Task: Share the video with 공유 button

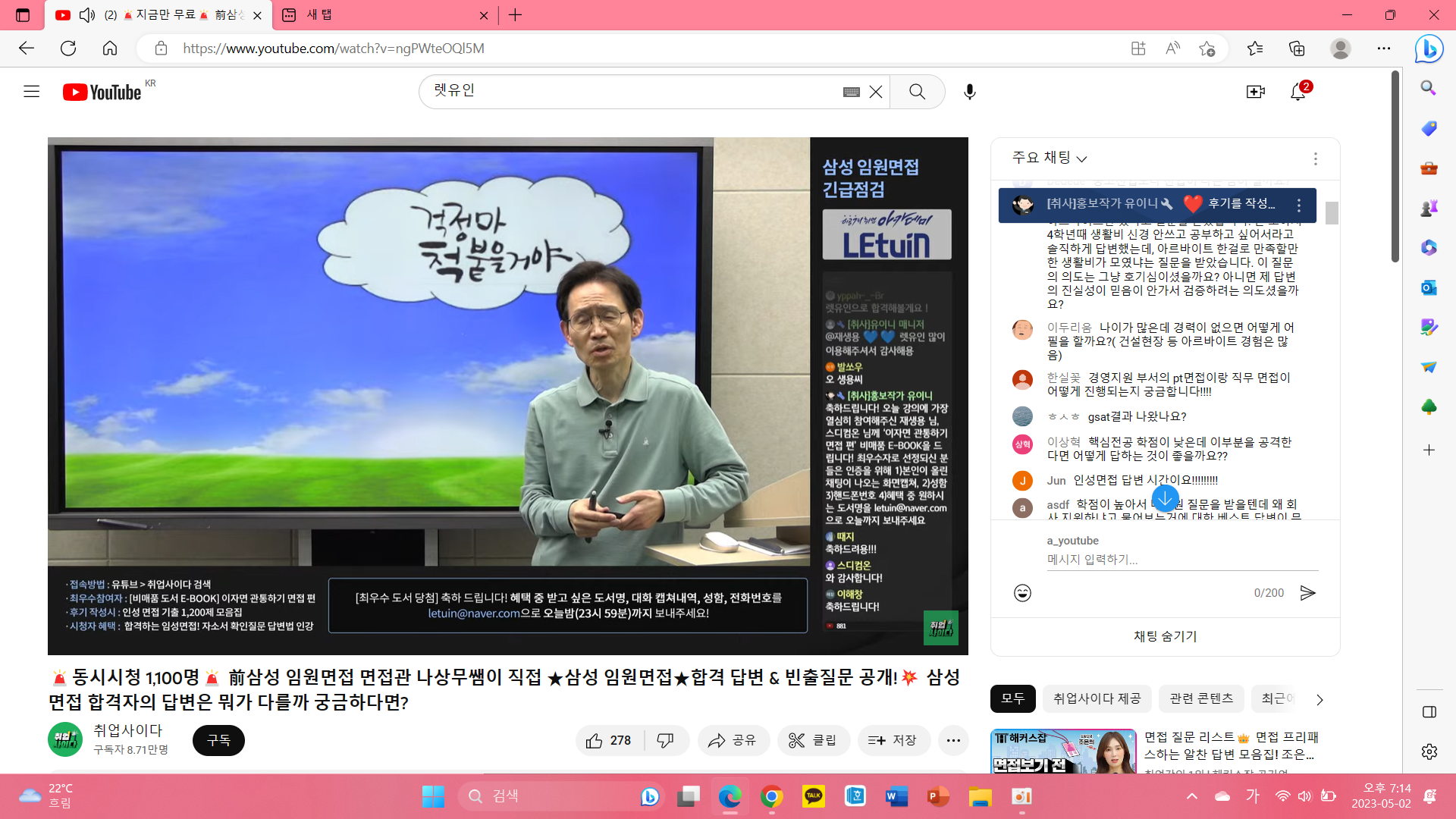Action: click(733, 740)
